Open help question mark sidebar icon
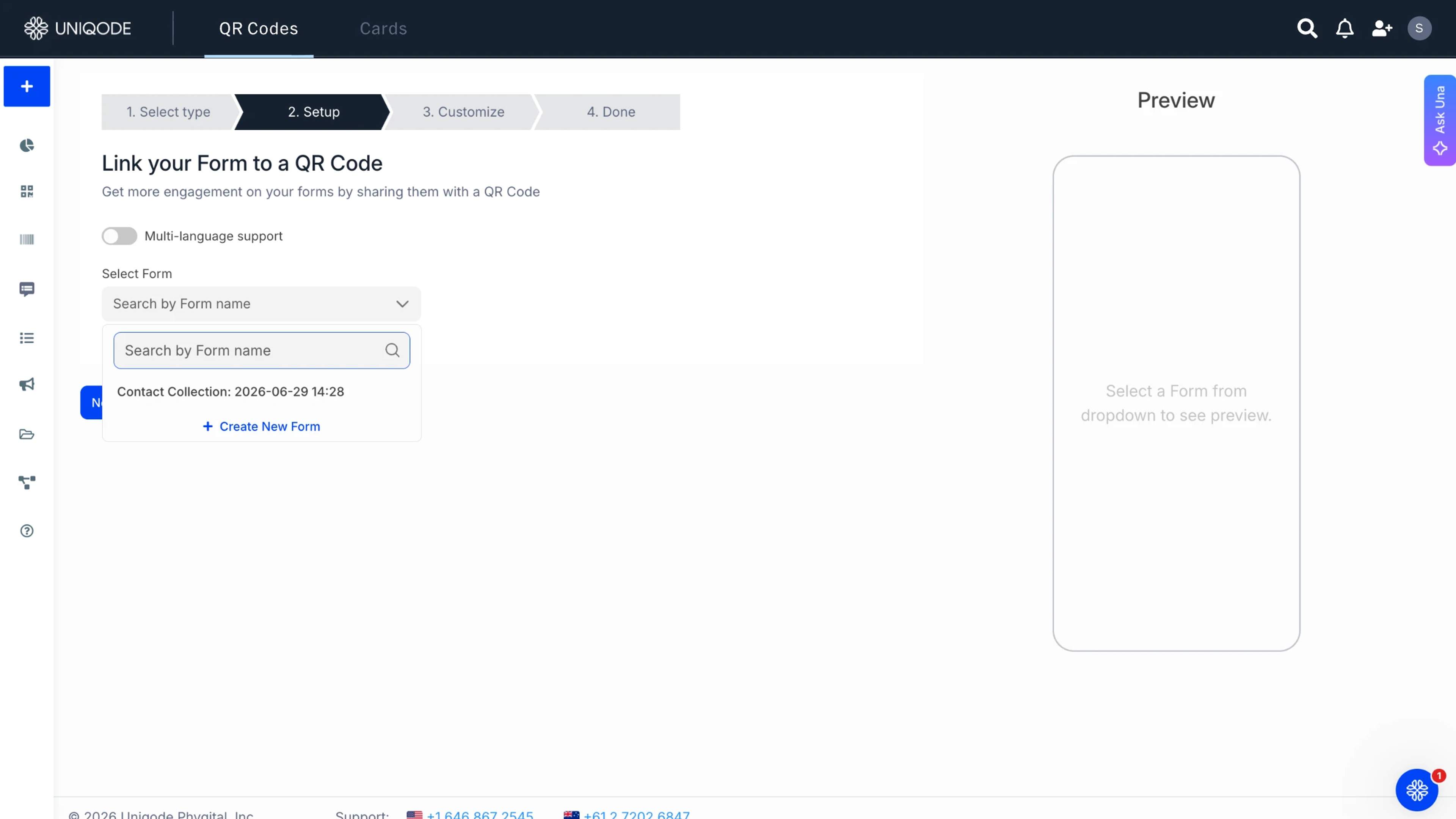1456x819 pixels. click(x=27, y=531)
